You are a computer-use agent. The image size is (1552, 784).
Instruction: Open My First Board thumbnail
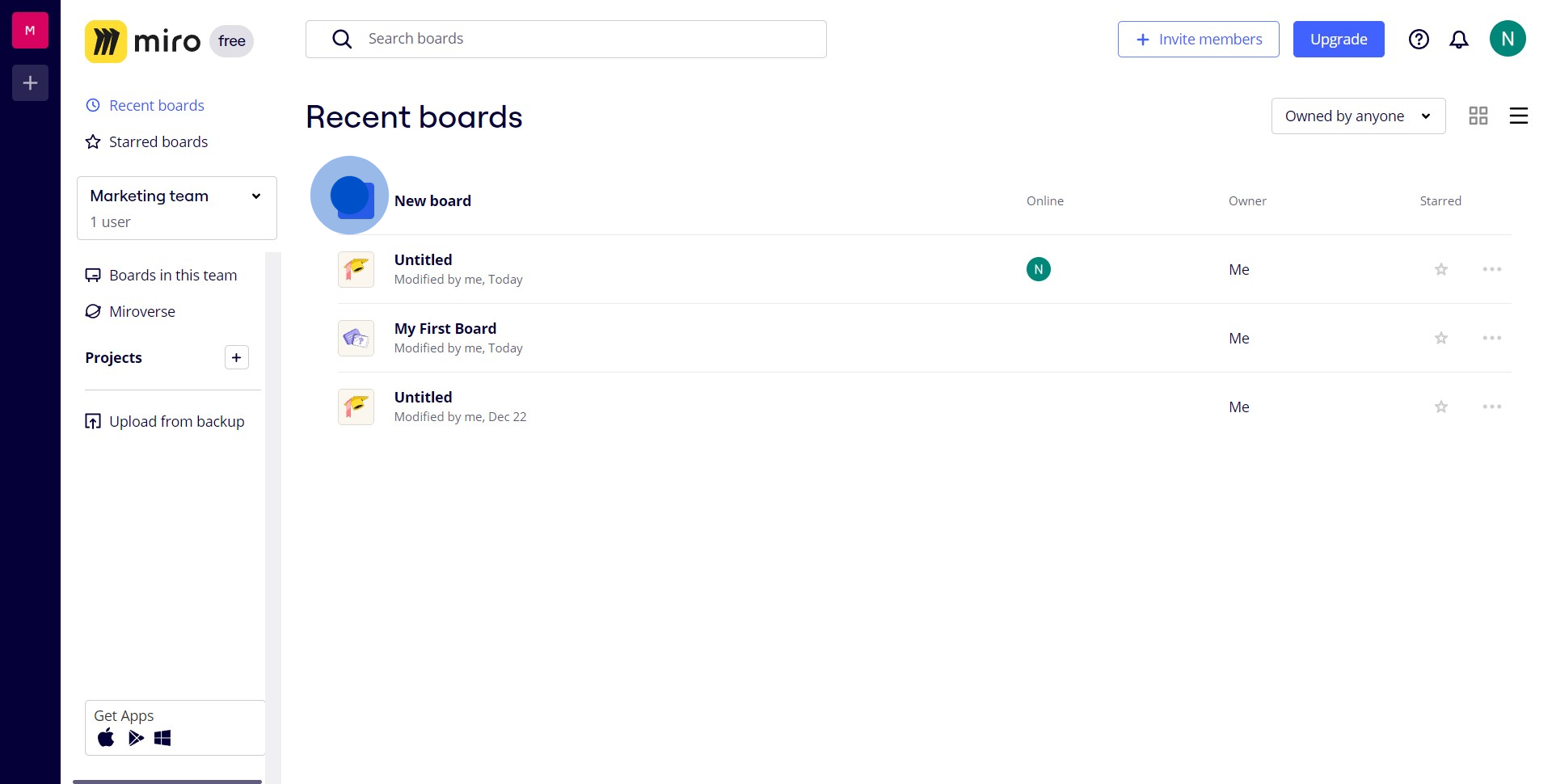coord(356,338)
